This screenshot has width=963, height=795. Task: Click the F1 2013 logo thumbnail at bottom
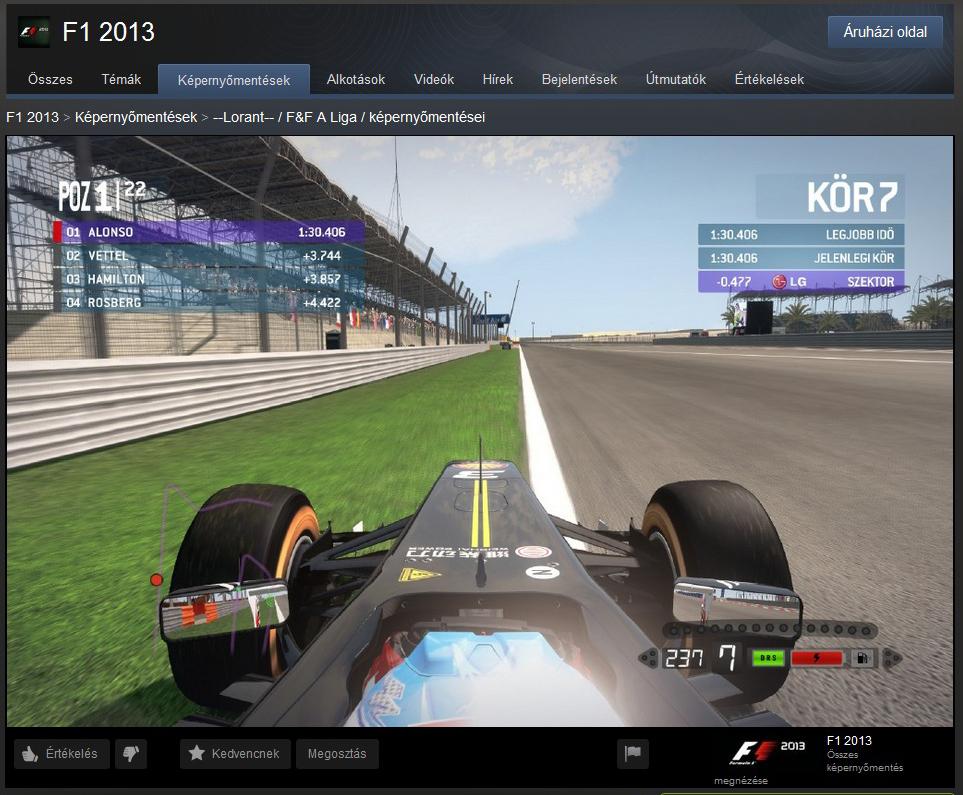[768, 752]
